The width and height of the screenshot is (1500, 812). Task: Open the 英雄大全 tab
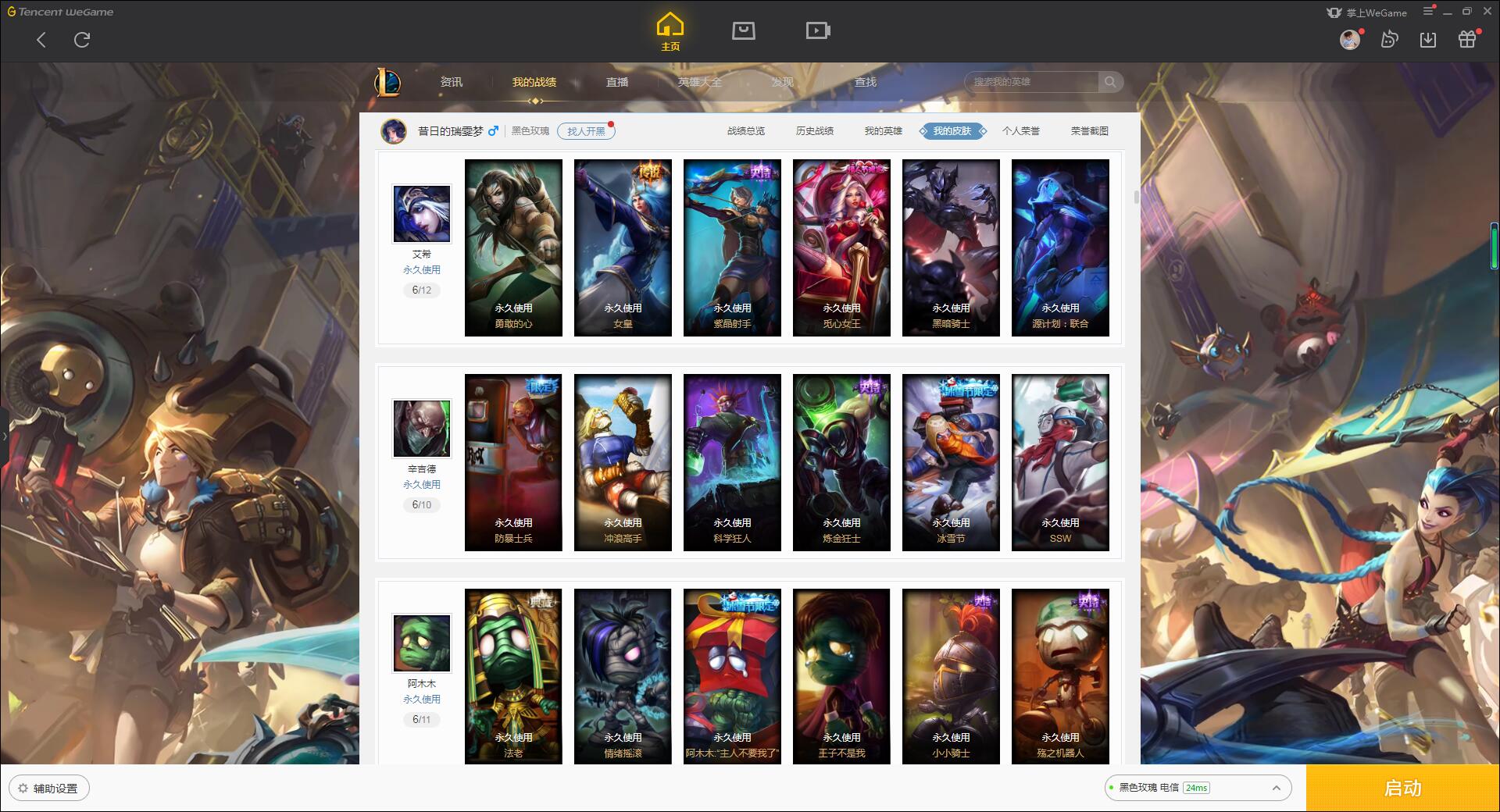click(700, 82)
